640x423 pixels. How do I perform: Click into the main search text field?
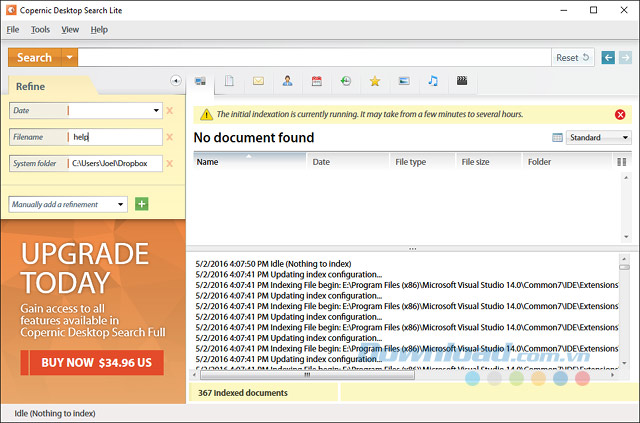pos(314,58)
